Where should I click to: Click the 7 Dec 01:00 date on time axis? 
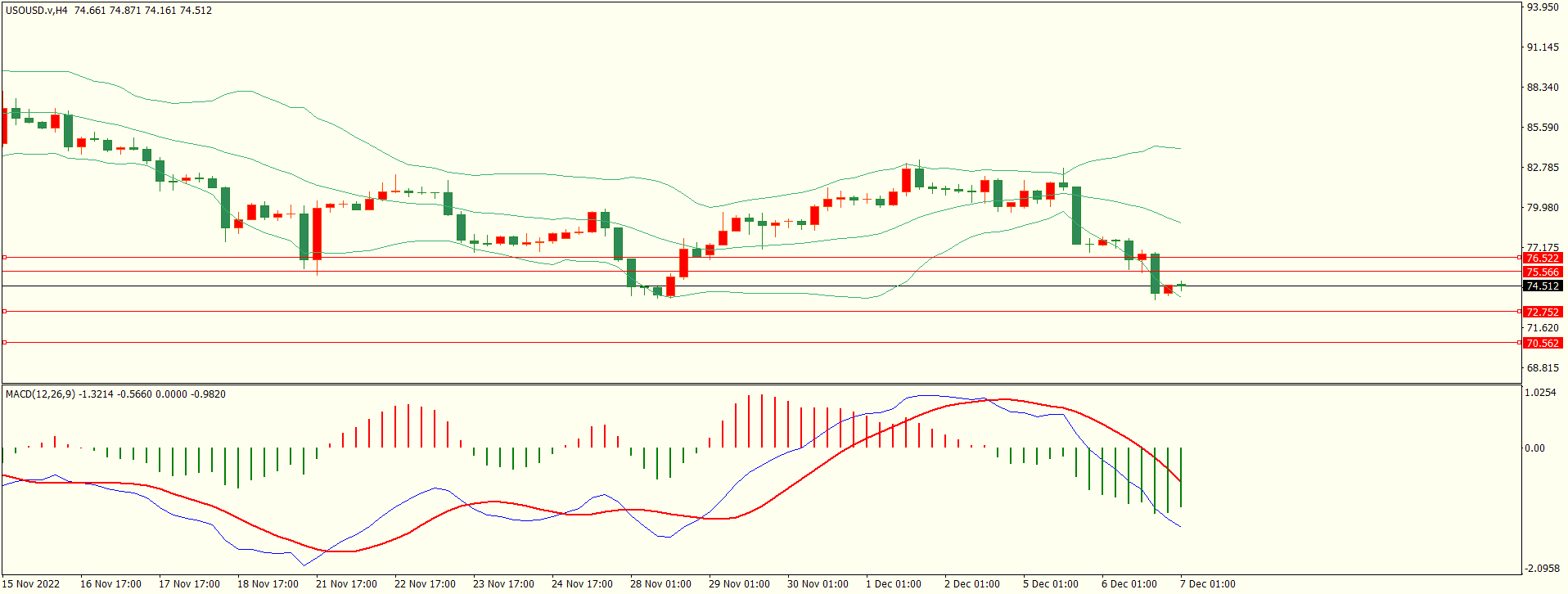coord(1208,584)
